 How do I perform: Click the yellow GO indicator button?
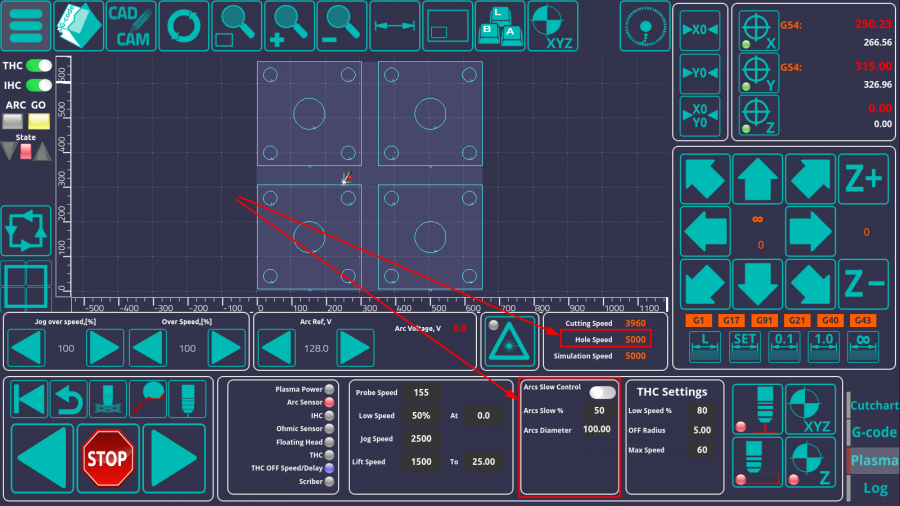tap(39, 121)
